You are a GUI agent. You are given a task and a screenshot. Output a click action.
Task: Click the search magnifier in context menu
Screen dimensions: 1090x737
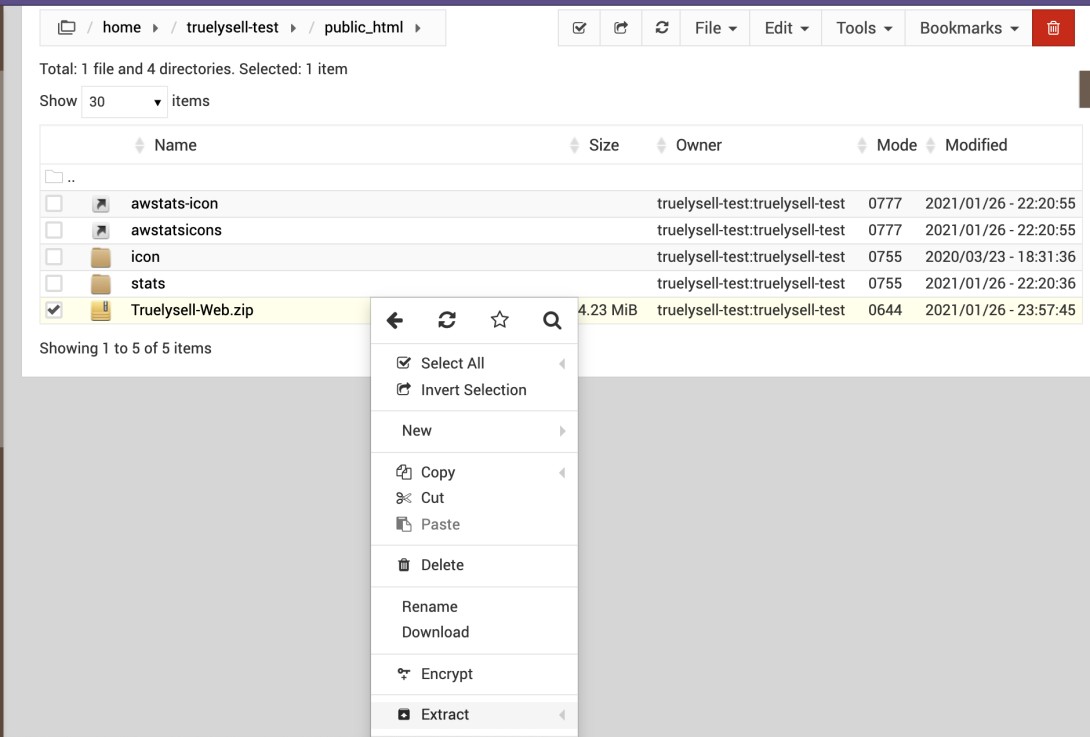tap(552, 320)
